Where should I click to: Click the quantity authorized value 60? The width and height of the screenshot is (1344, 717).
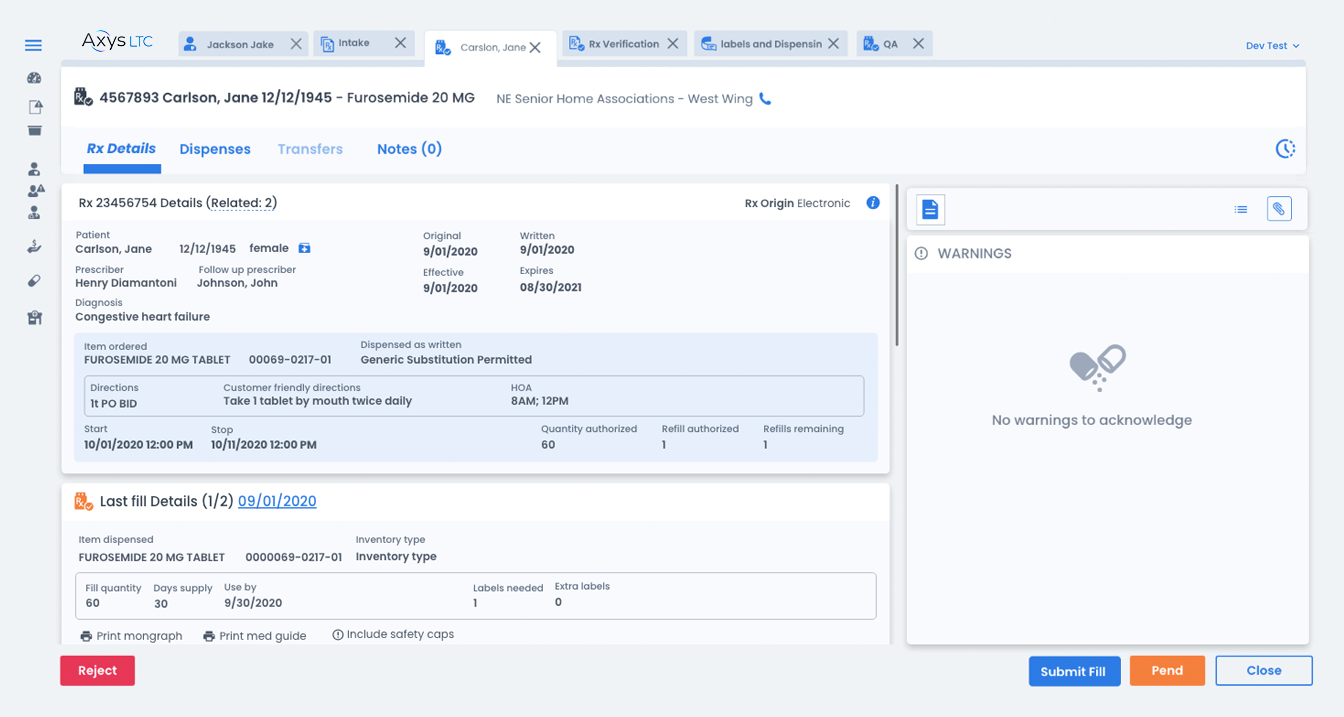click(x=548, y=445)
